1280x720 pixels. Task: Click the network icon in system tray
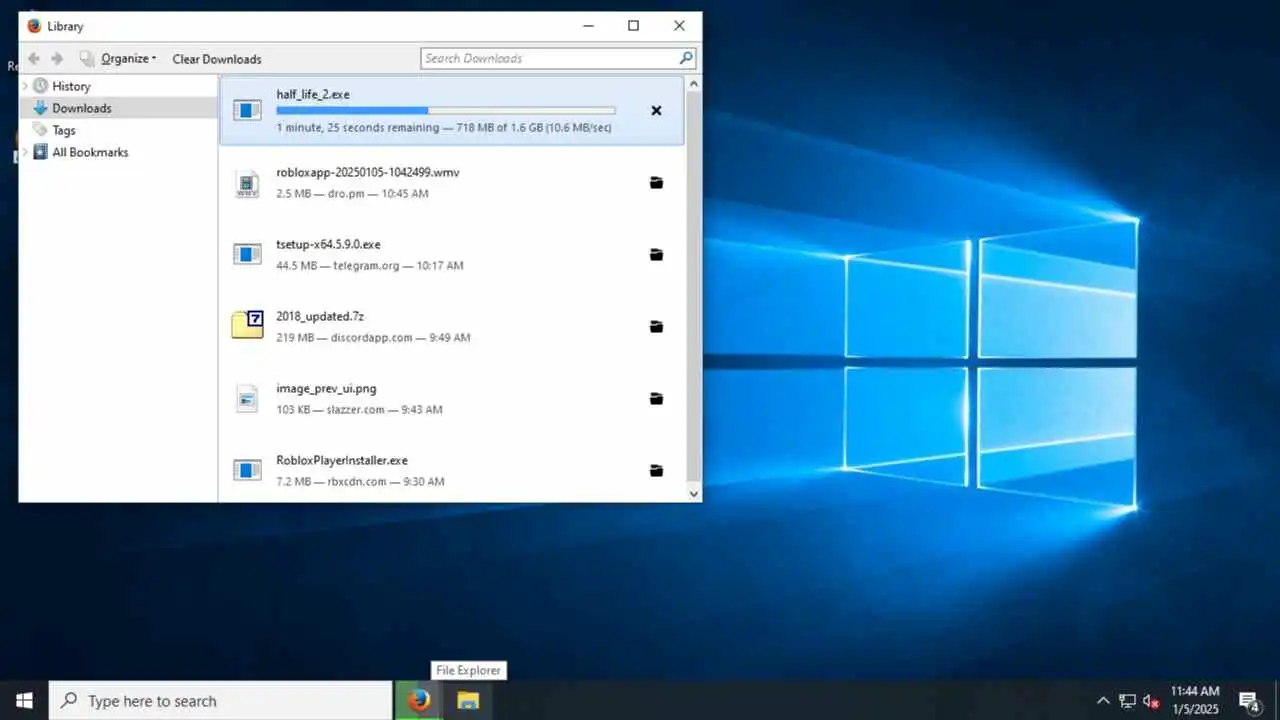(x=1127, y=701)
